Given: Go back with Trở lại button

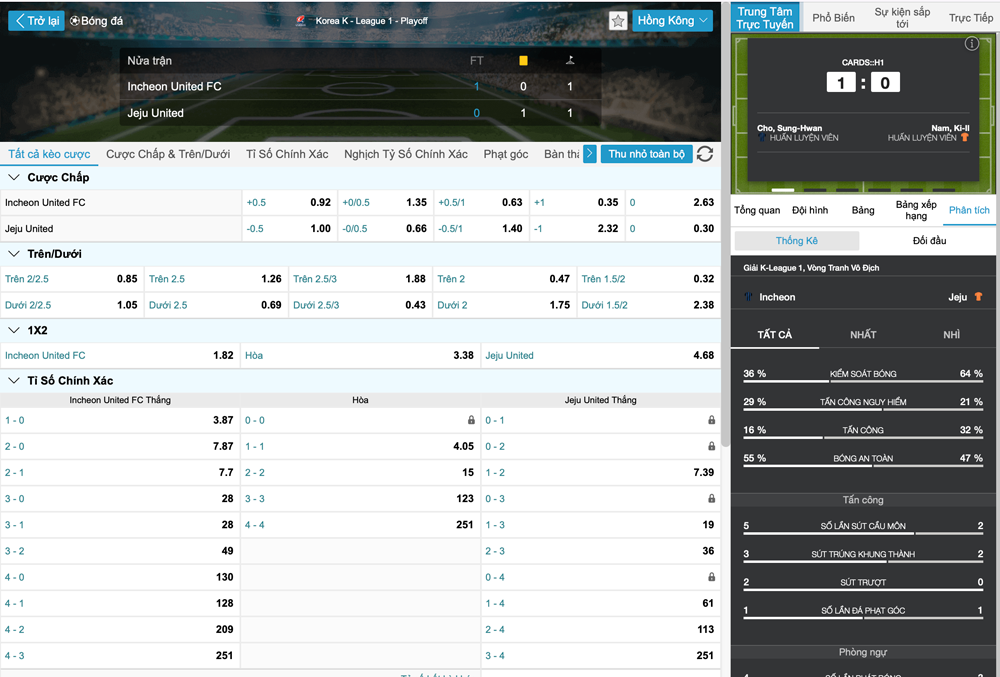Looking at the screenshot, I should coord(36,21).
